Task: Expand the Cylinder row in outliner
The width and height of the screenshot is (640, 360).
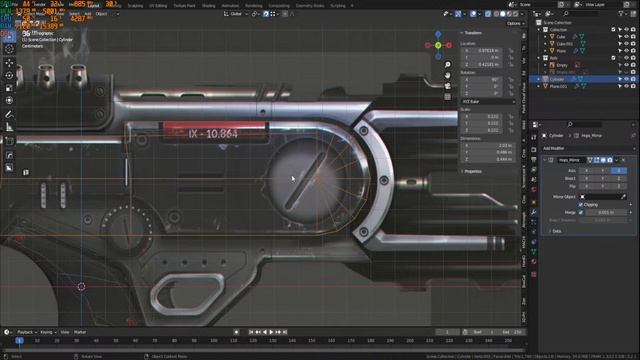Action: (538, 79)
